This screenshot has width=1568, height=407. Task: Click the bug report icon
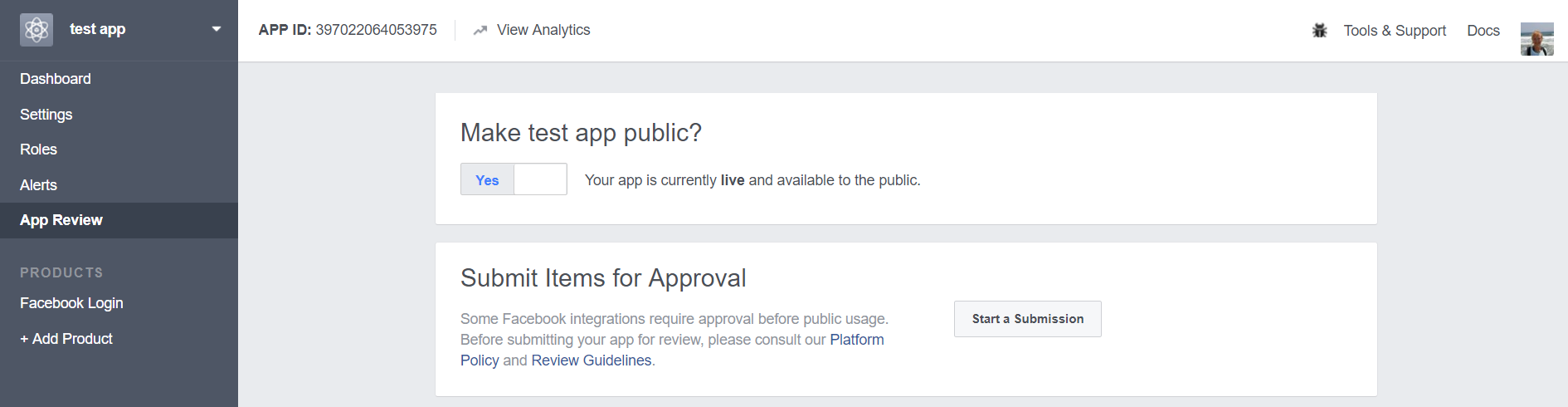click(1319, 31)
